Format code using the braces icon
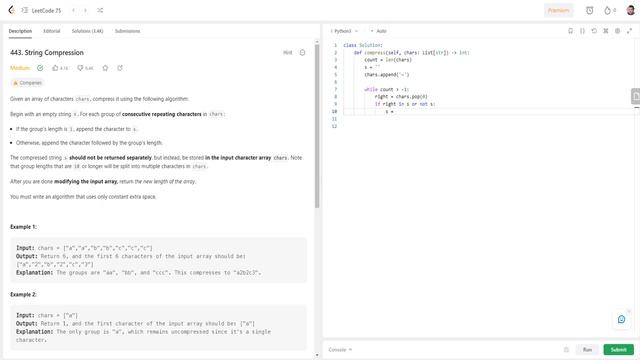Viewport: 640px width, 360px height. tap(582, 31)
